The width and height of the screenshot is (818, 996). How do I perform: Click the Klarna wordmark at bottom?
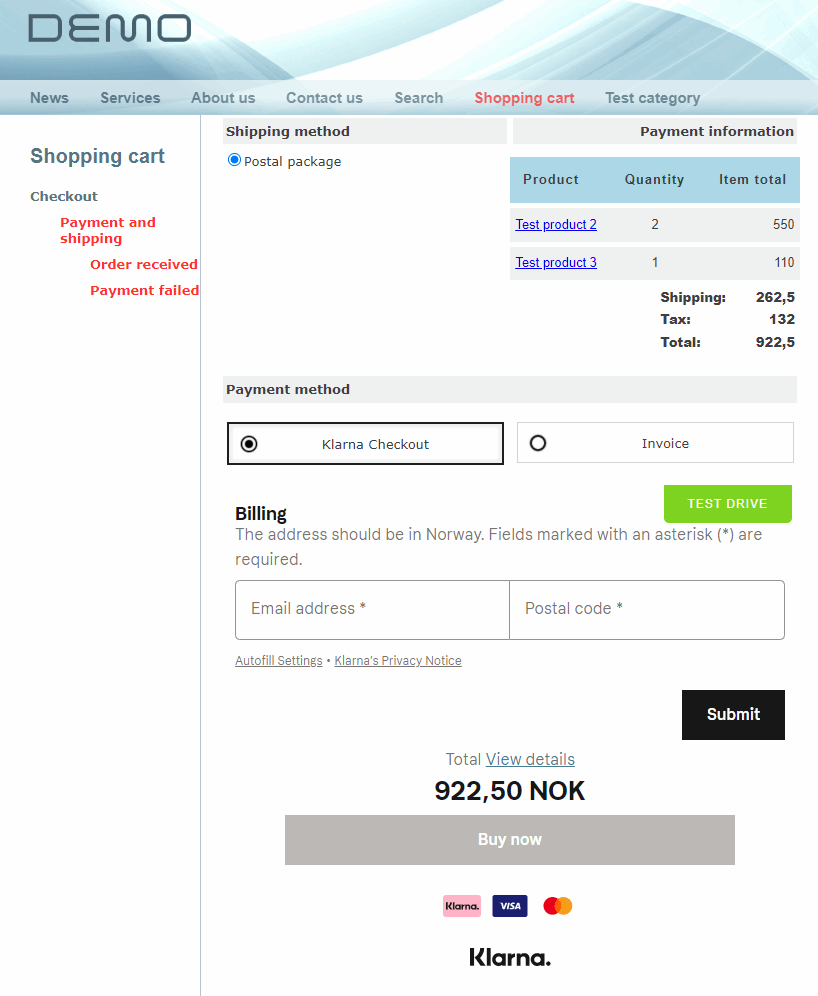click(510, 958)
